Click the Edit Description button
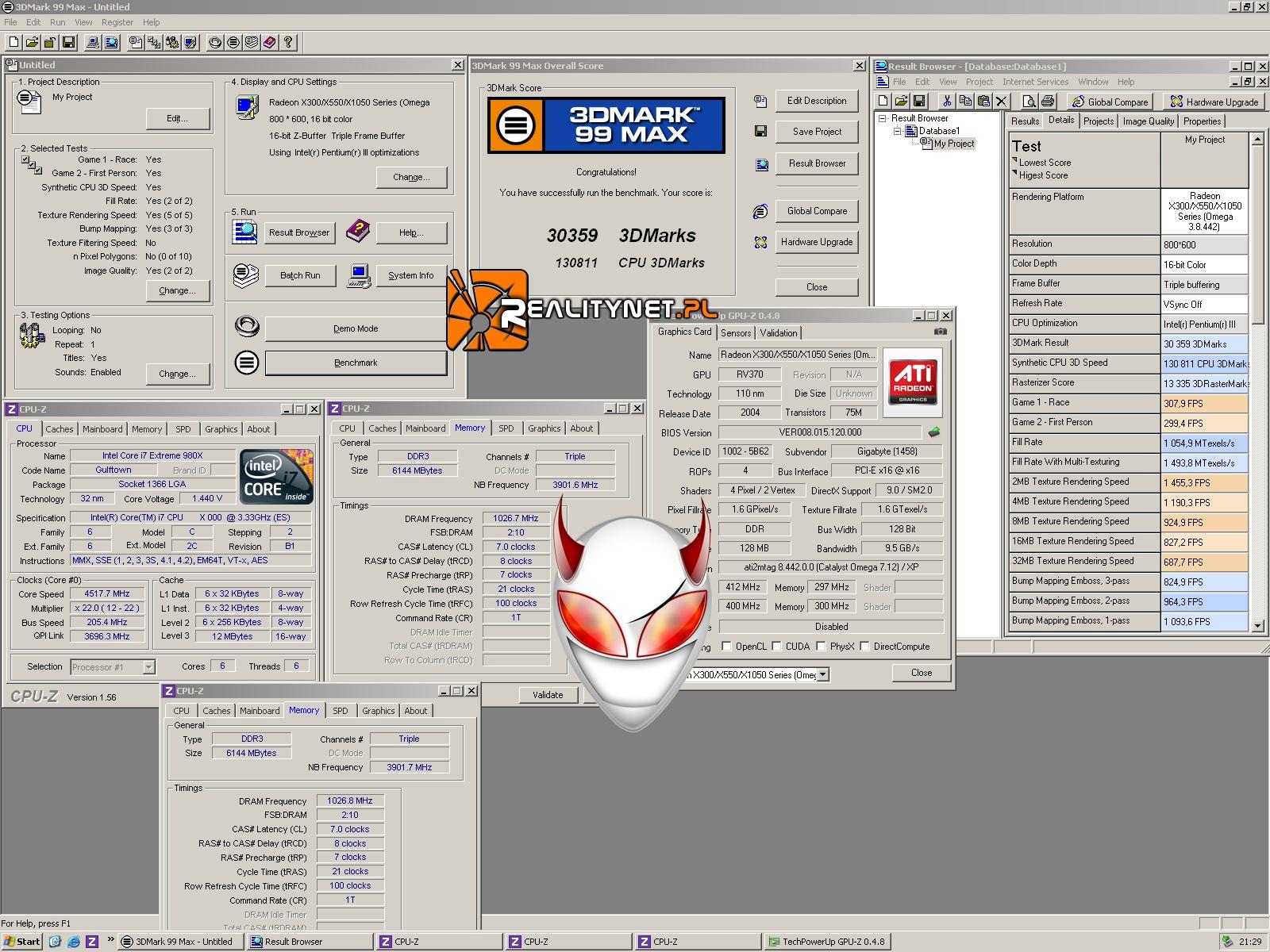 click(817, 101)
